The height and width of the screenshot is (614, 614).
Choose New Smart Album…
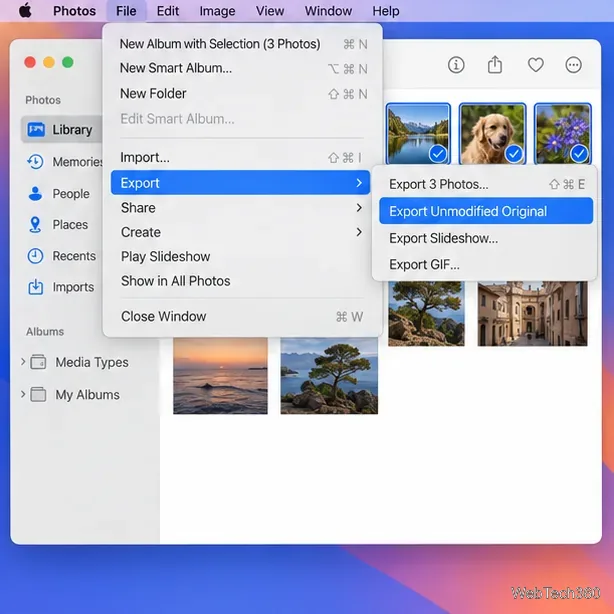click(240, 68)
